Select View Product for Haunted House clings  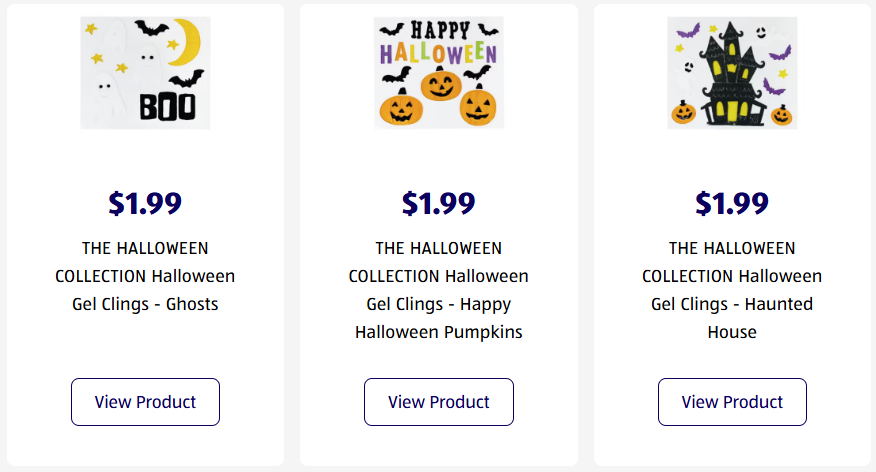pyautogui.click(x=732, y=402)
